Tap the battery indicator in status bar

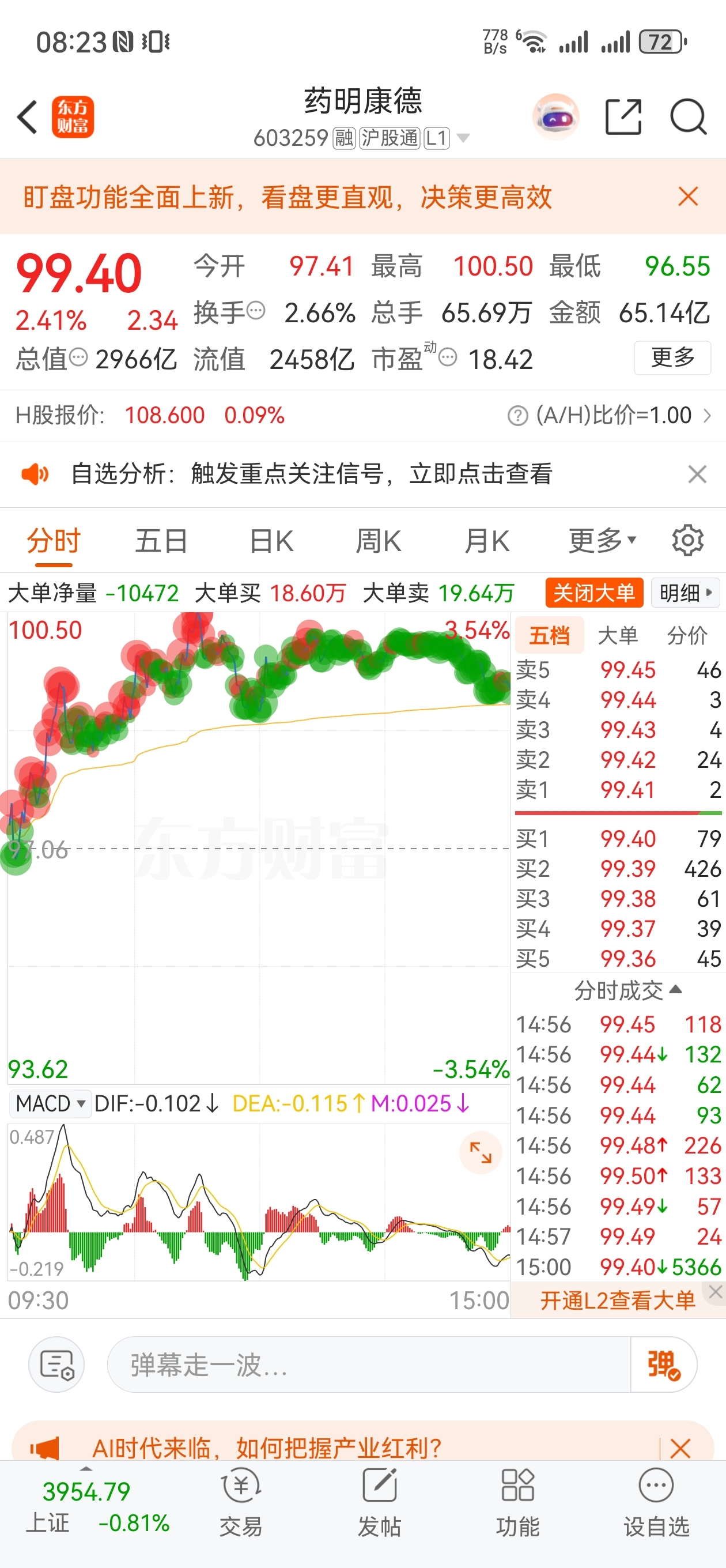click(663, 42)
